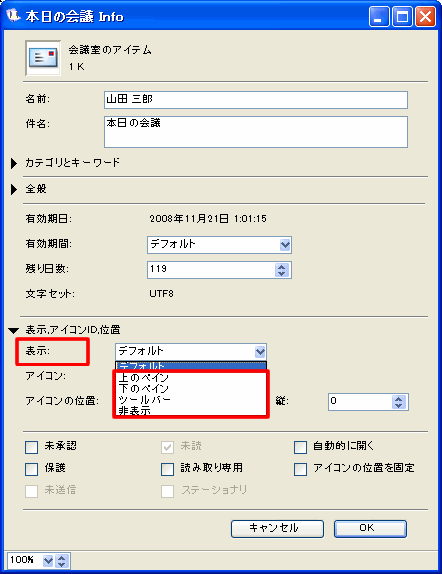Image resolution: width=442 pixels, height=574 pixels.
Task: Toggle アイコンの位置を固定 checkbox
Action: 300,469
